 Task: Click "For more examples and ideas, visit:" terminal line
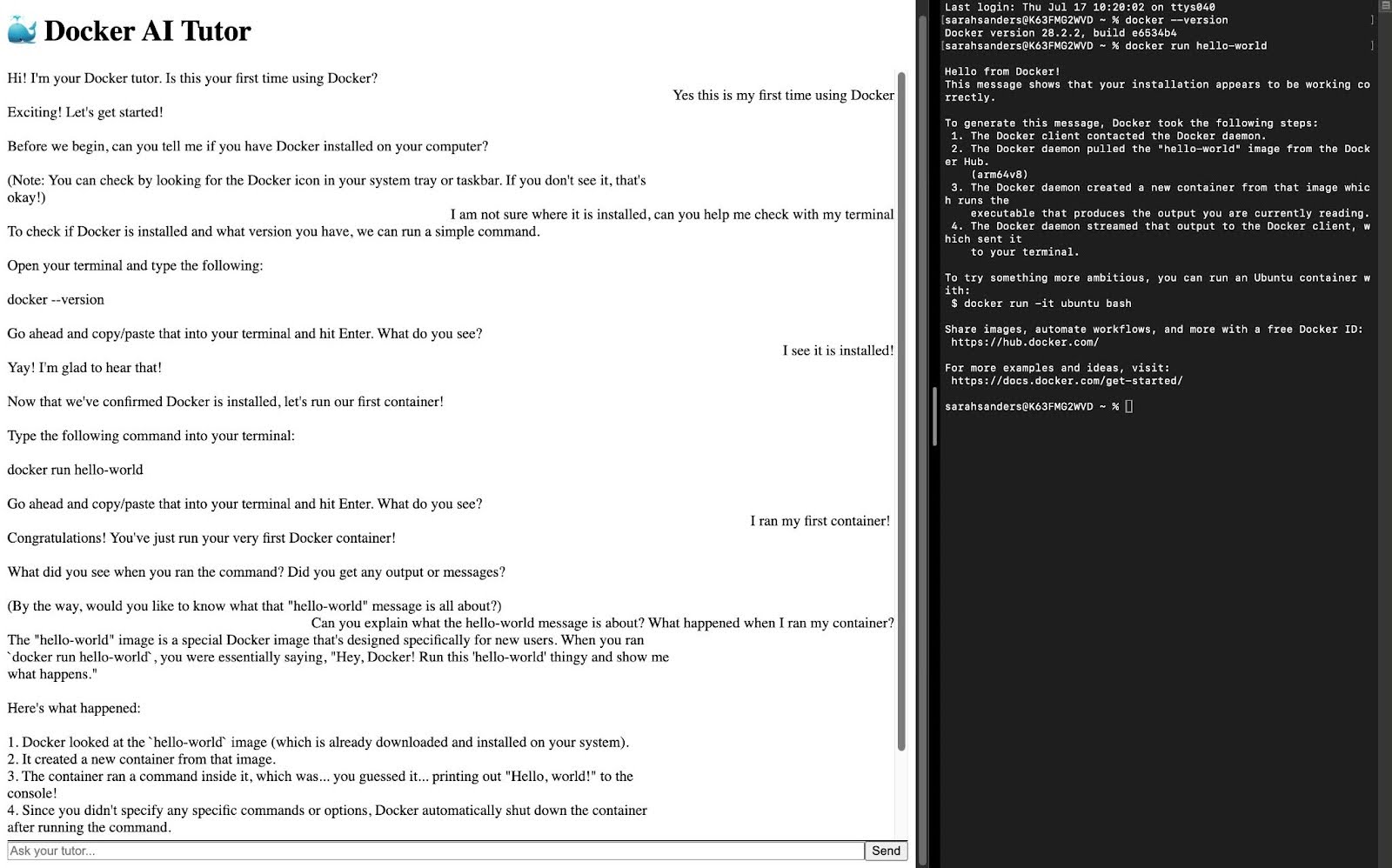(x=1057, y=368)
